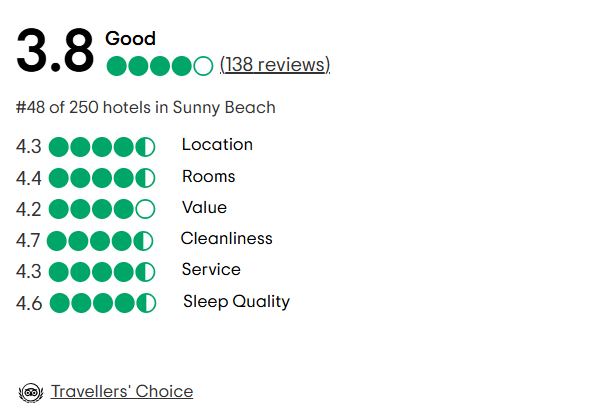This screenshot has width=609, height=419.
Task: Click the overall rating bubbles beside 138 reviews
Action: point(160,66)
